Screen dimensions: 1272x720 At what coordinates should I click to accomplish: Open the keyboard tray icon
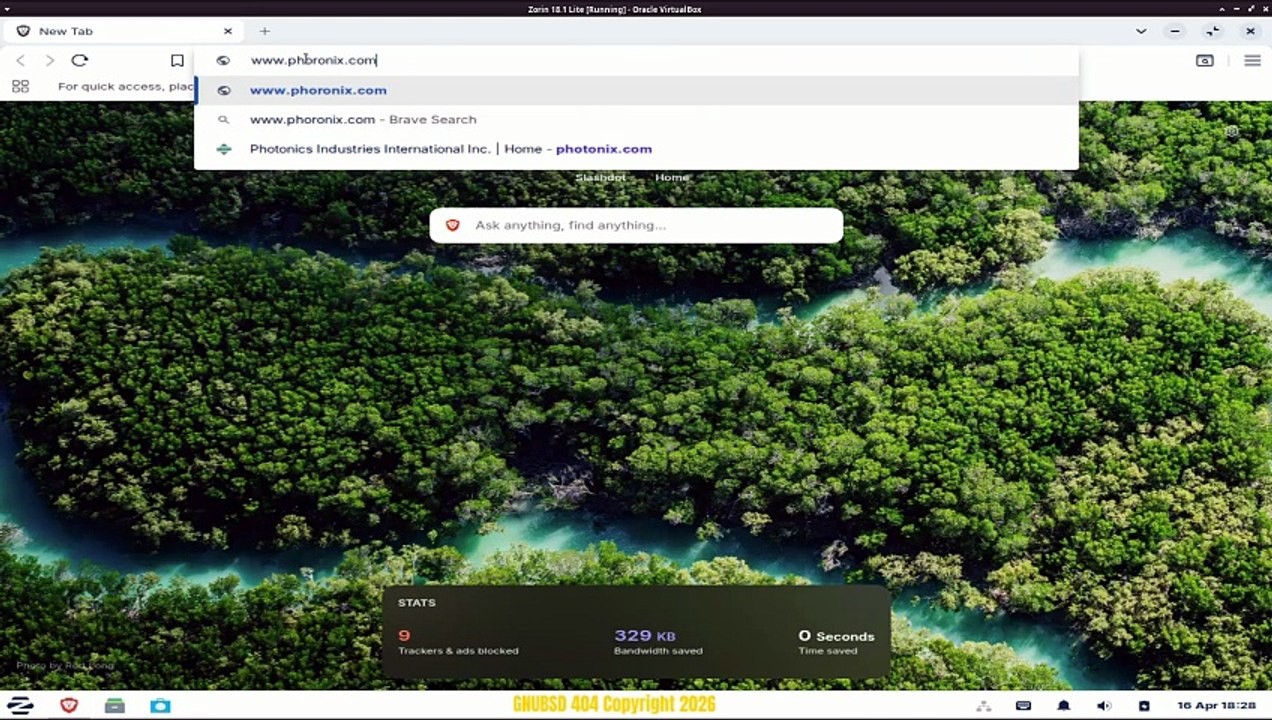1023,706
